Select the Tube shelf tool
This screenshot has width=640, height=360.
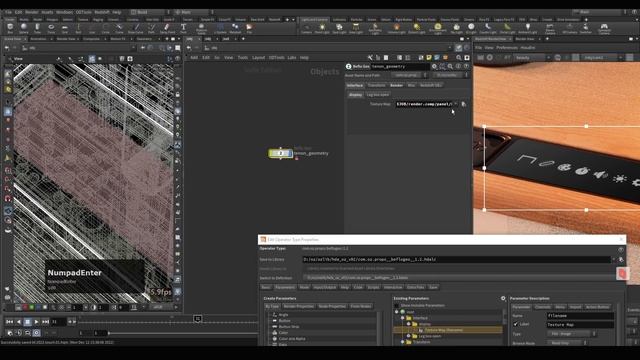(37, 28)
